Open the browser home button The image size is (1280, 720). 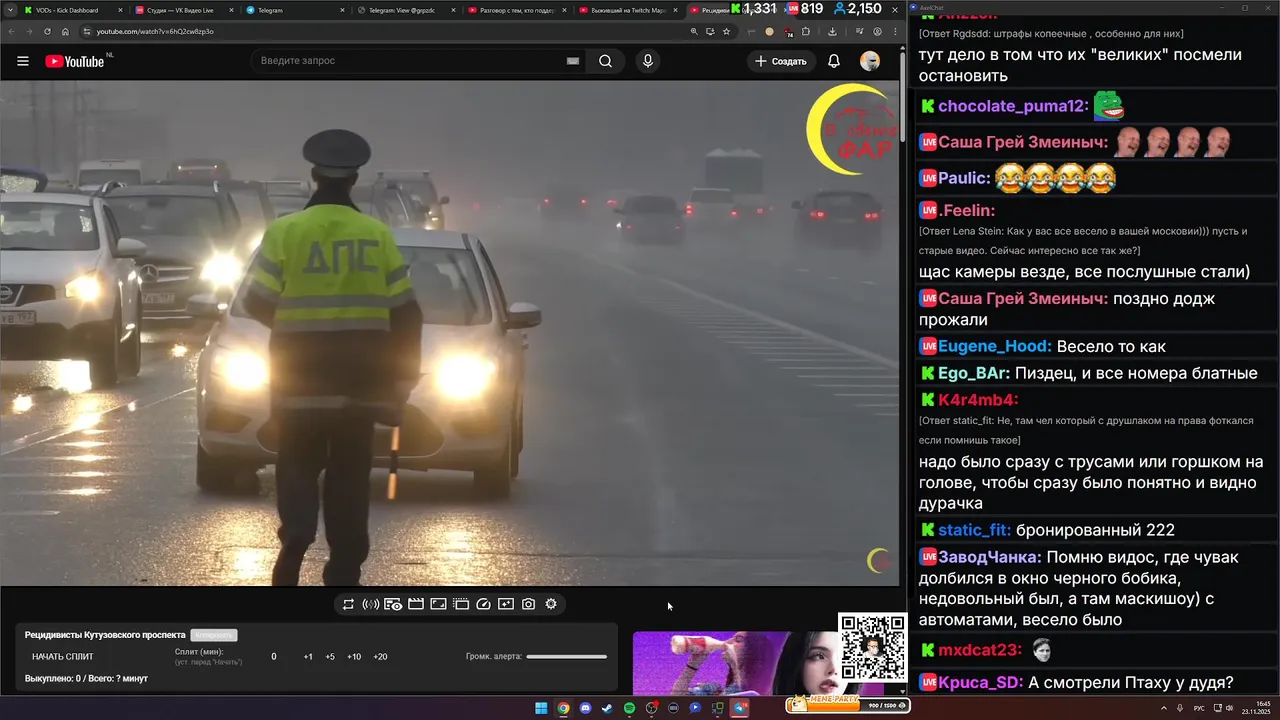[66, 31]
